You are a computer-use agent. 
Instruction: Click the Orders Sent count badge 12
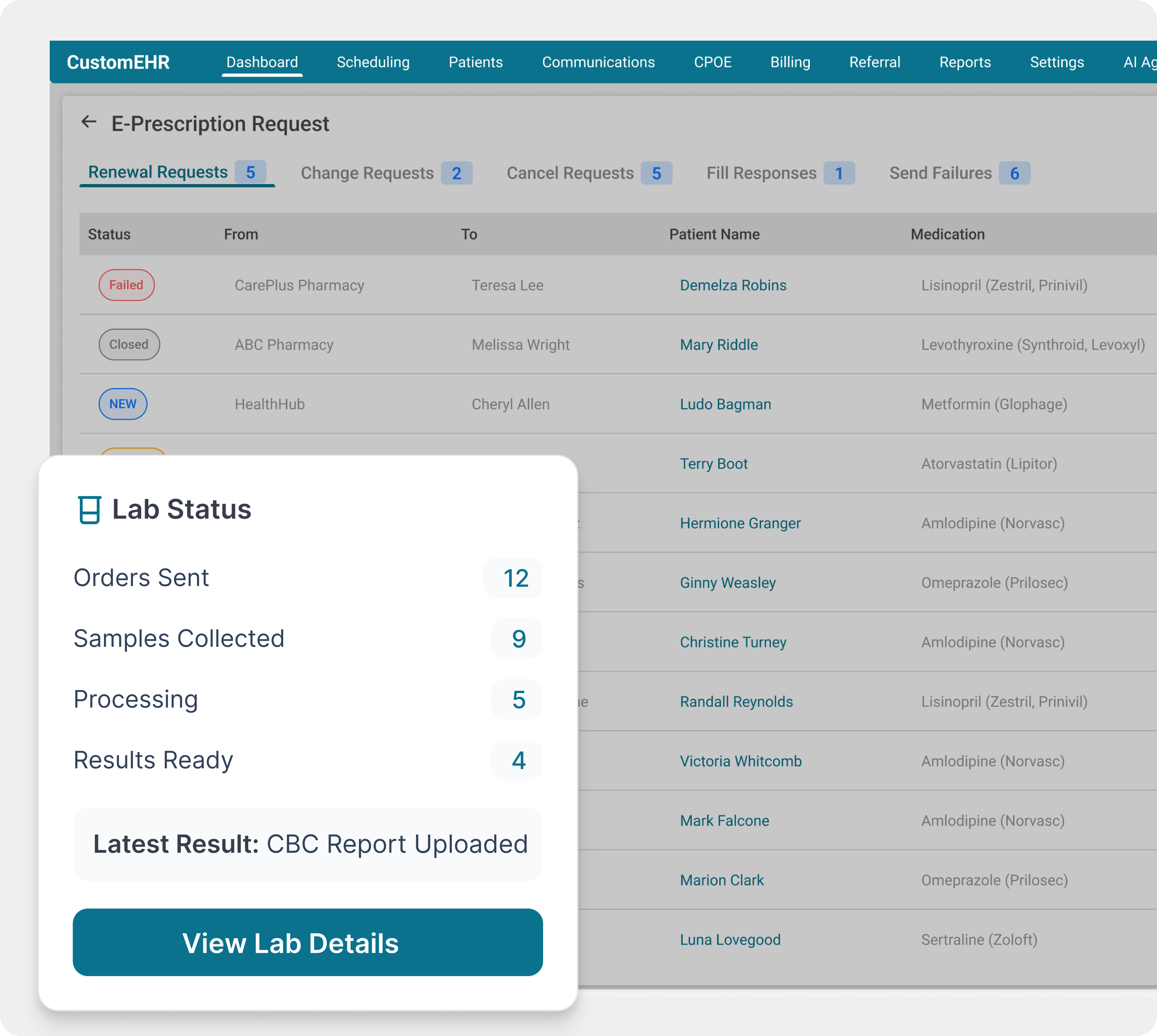click(x=515, y=578)
